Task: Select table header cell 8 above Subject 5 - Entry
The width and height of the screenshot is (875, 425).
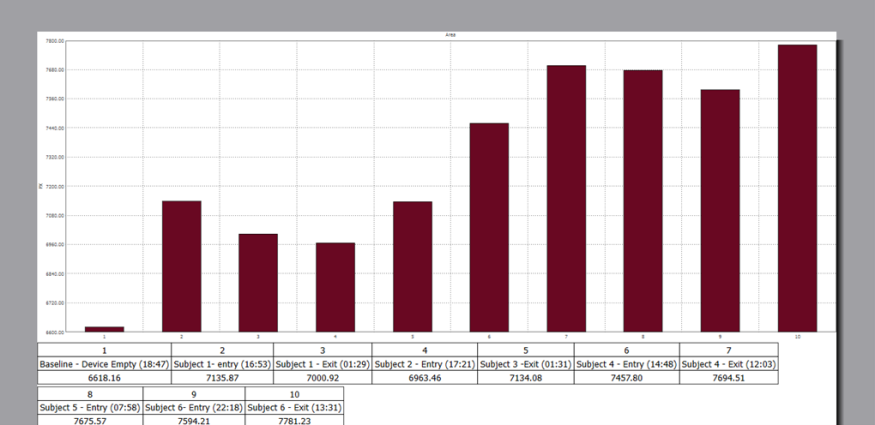Action: (90, 394)
